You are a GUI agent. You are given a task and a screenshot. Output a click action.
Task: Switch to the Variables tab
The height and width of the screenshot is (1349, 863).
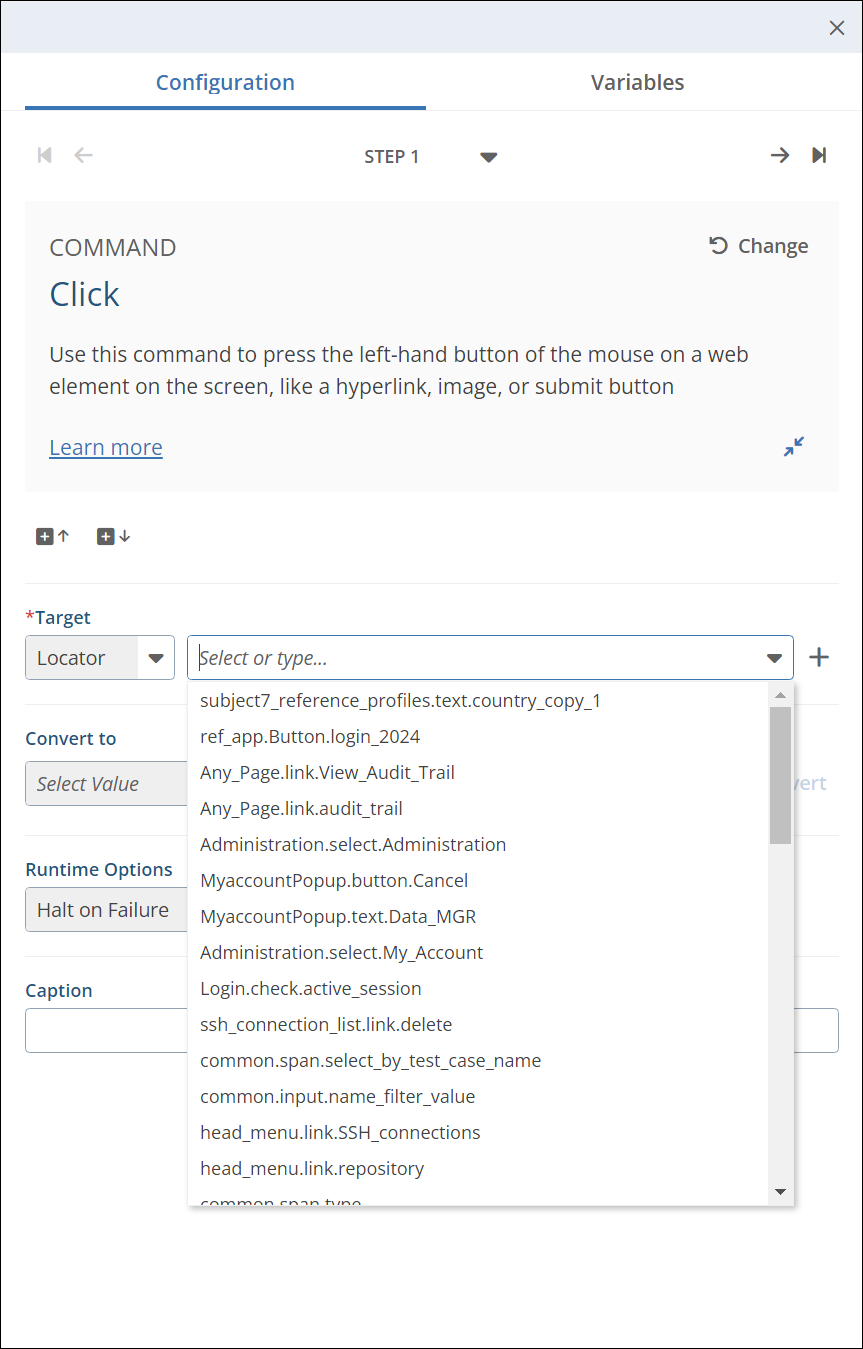pyautogui.click(x=637, y=82)
